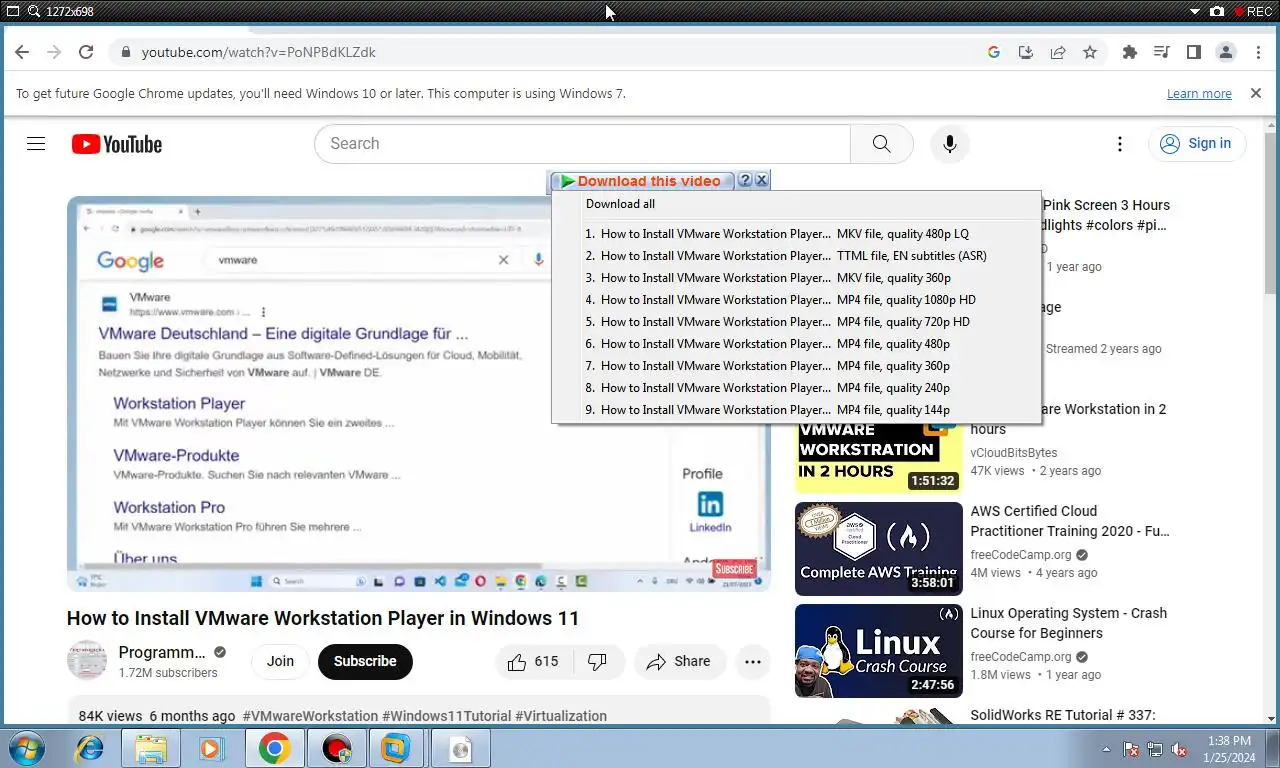
Task: Share the video
Action: [x=679, y=661]
